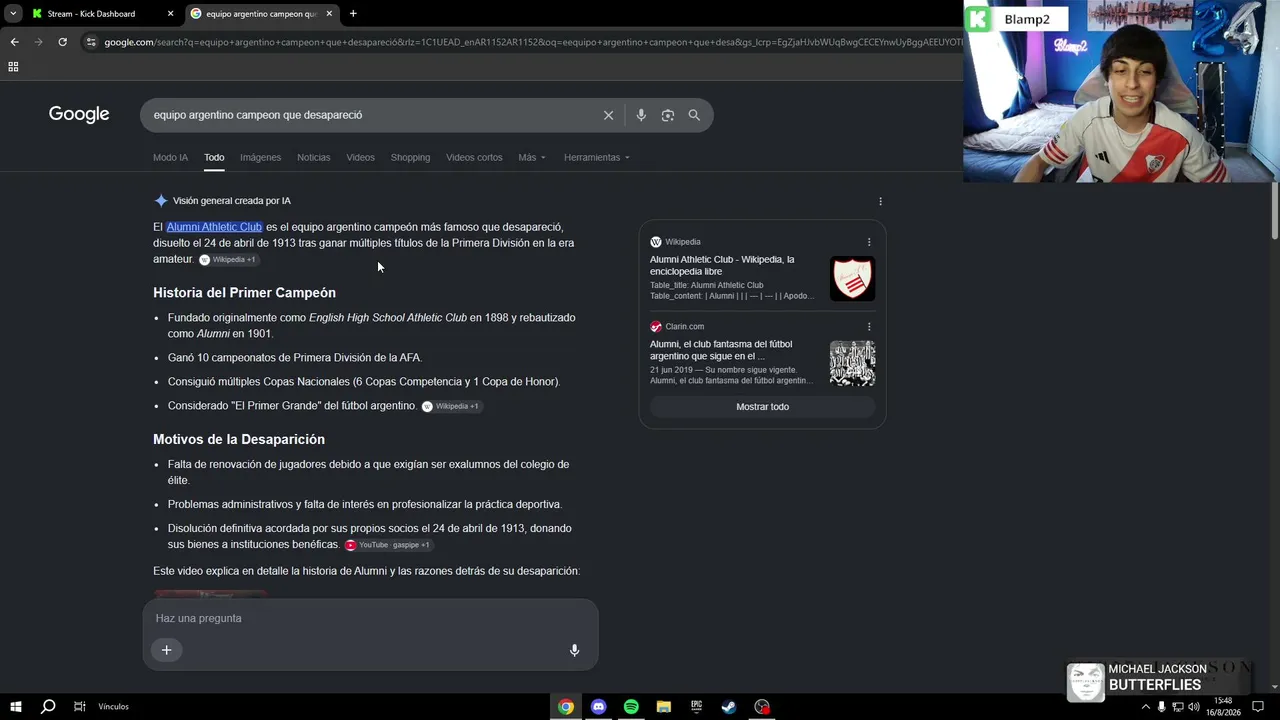Open the notification center icon
The width and height of the screenshot is (1280, 720).
click(1258, 707)
